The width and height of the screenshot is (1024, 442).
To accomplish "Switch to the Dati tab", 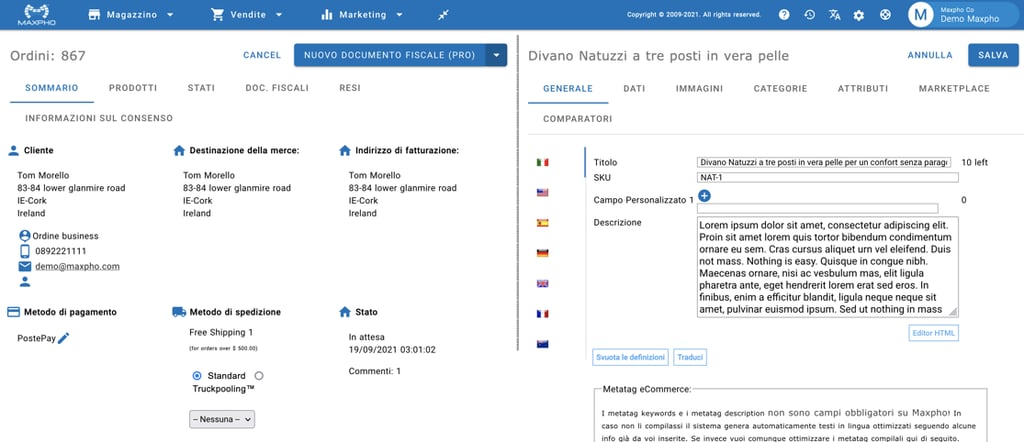I will click(634, 88).
